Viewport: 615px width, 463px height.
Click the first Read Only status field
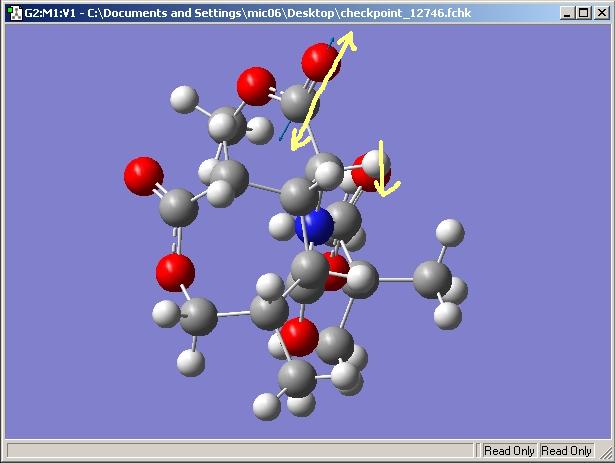509,451
